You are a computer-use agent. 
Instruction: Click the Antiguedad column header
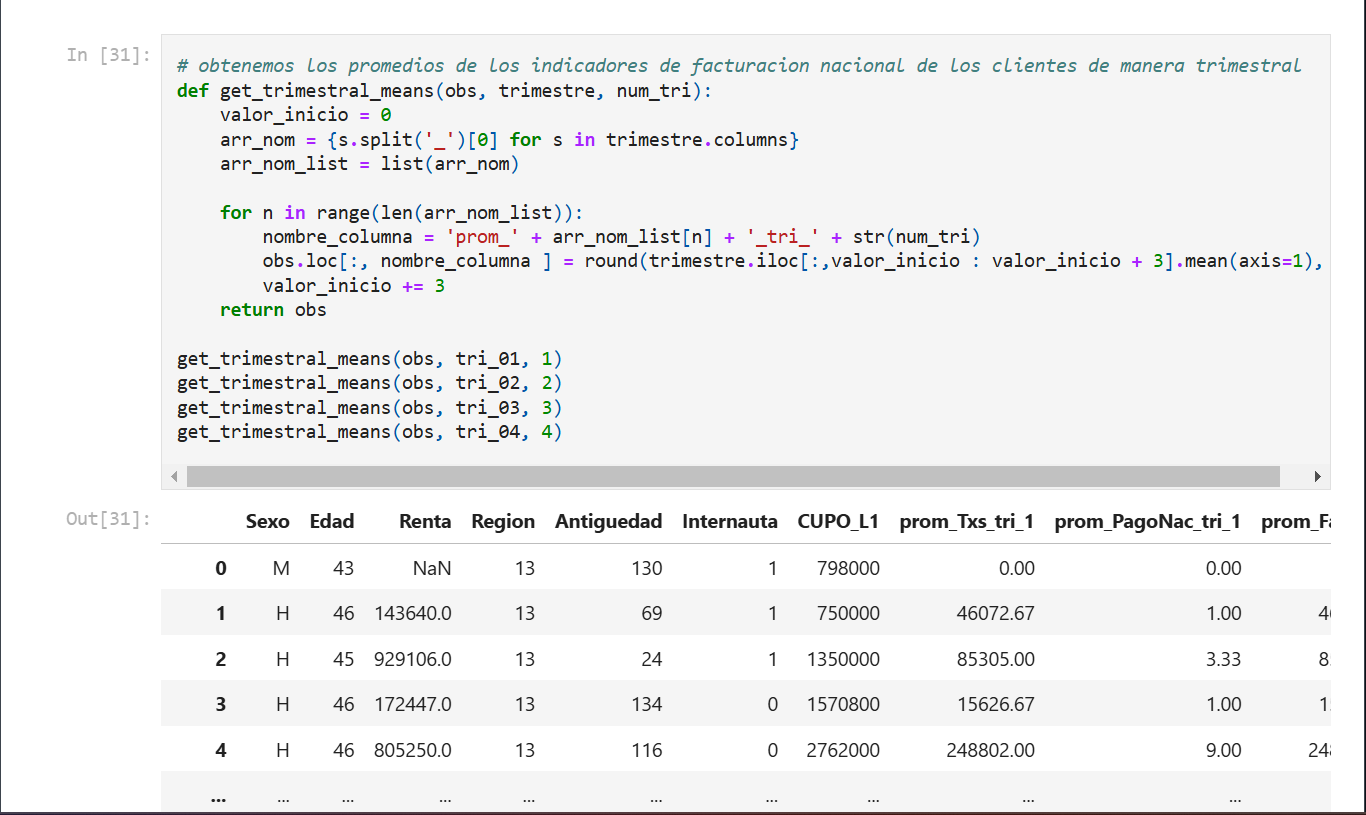(x=608, y=521)
